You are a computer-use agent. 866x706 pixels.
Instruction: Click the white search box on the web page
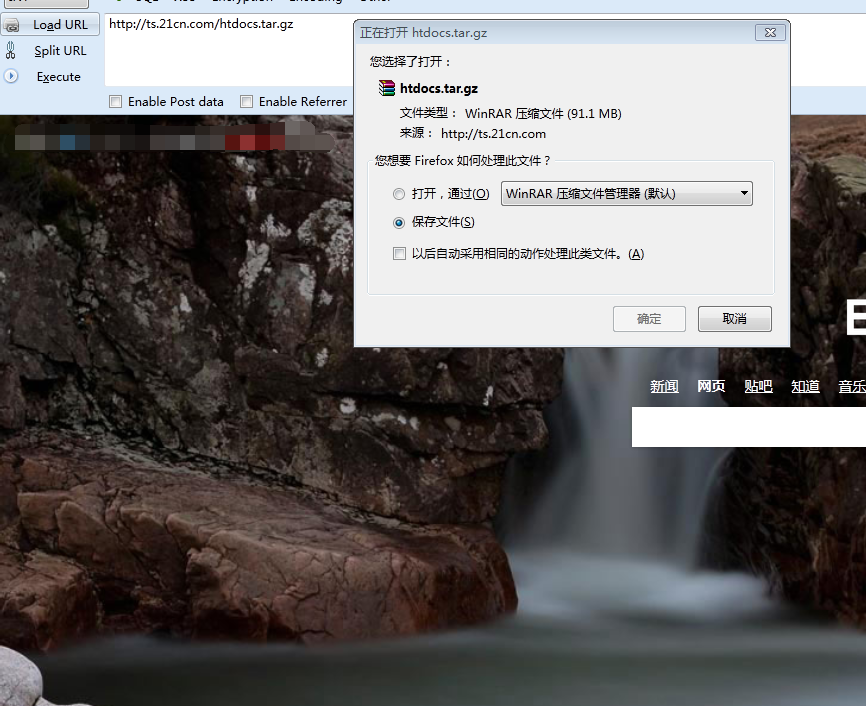(x=749, y=427)
